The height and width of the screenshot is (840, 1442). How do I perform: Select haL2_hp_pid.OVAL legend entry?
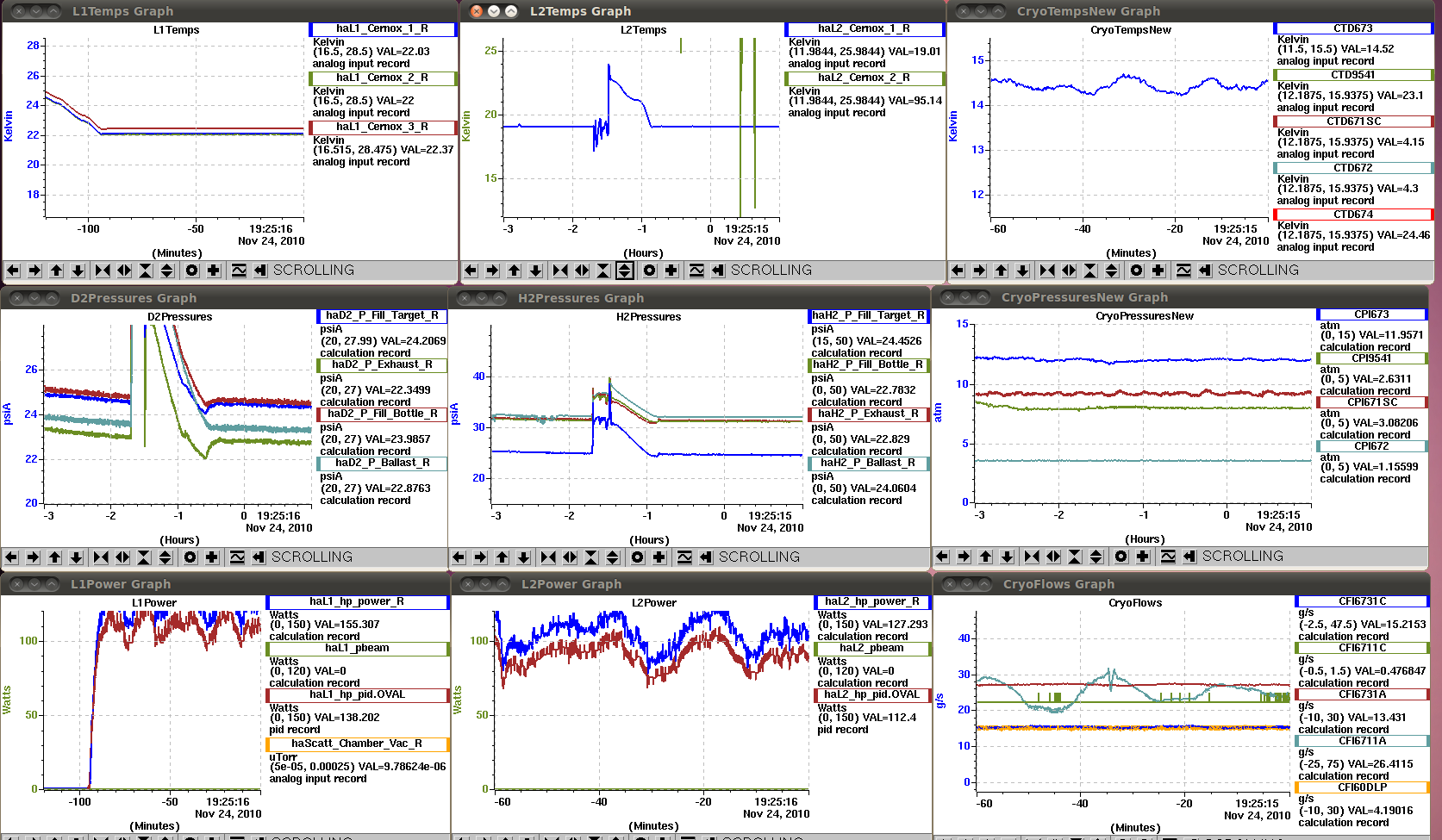[x=871, y=695]
